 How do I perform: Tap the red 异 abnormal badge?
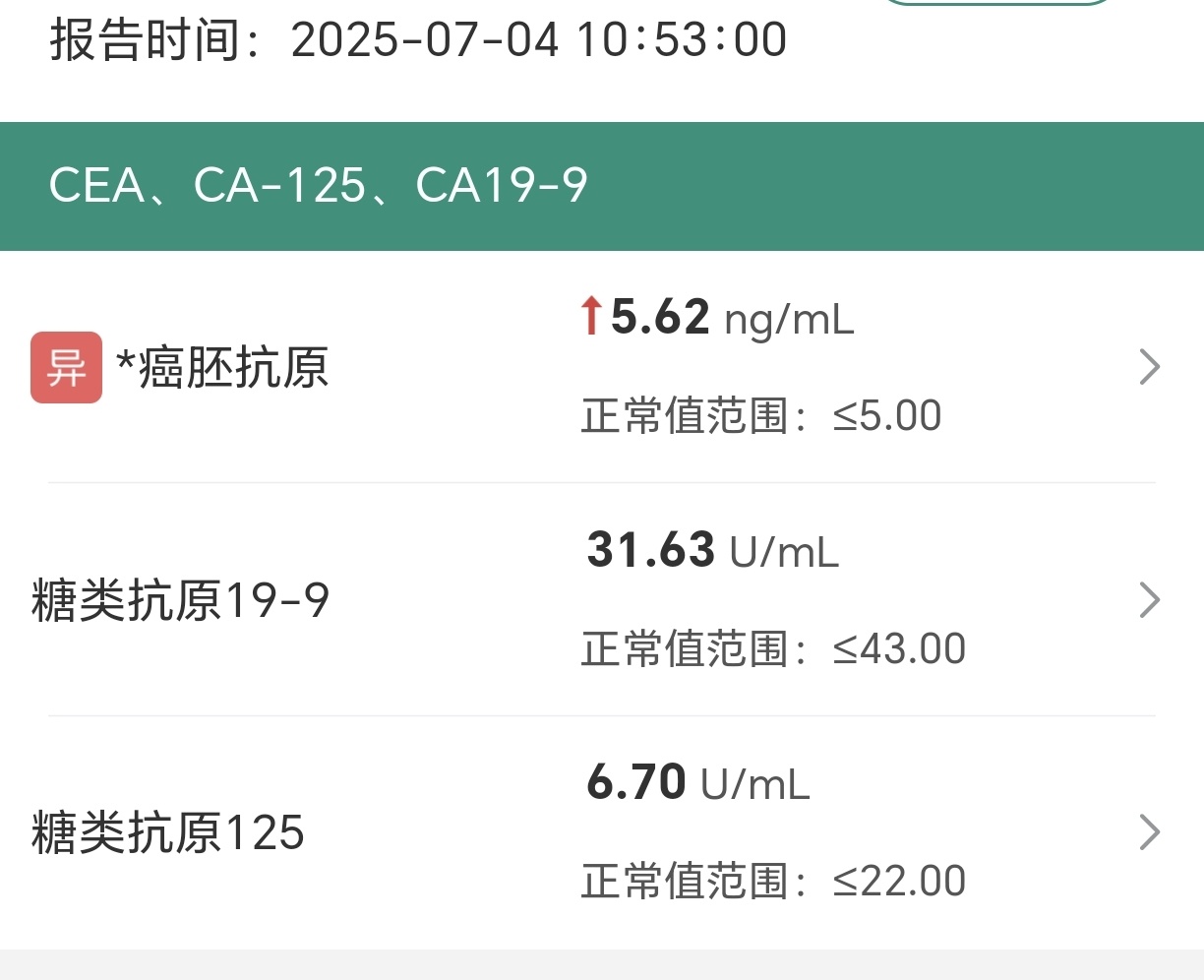pos(66,367)
